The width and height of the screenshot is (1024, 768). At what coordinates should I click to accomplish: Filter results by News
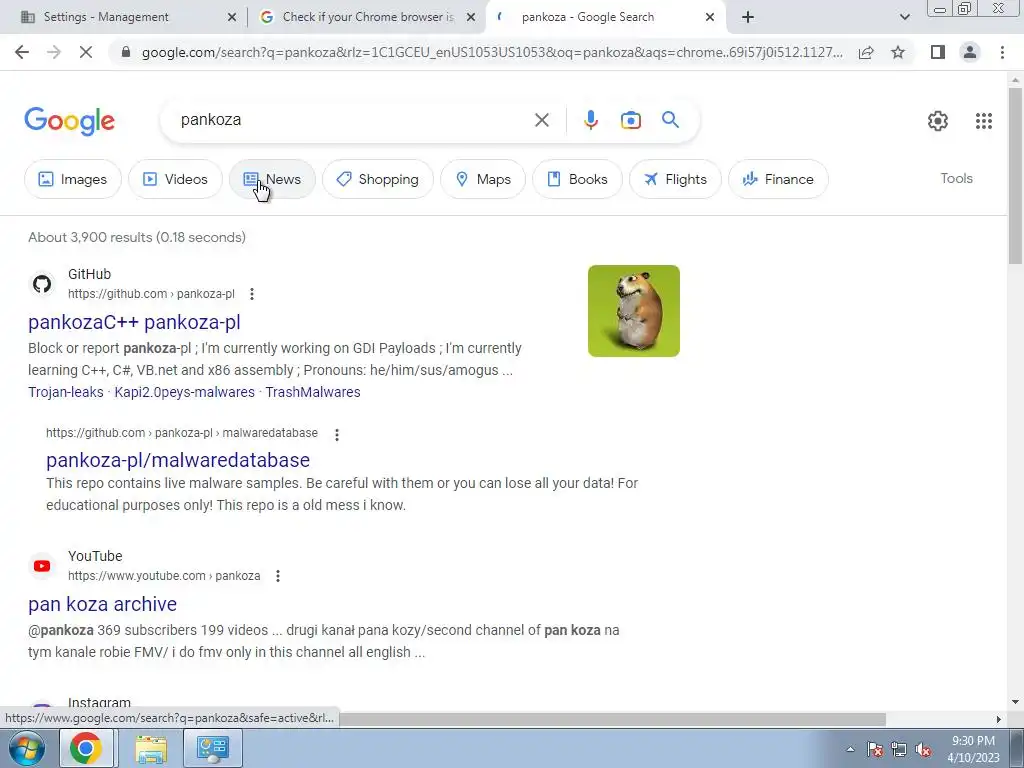(x=272, y=179)
